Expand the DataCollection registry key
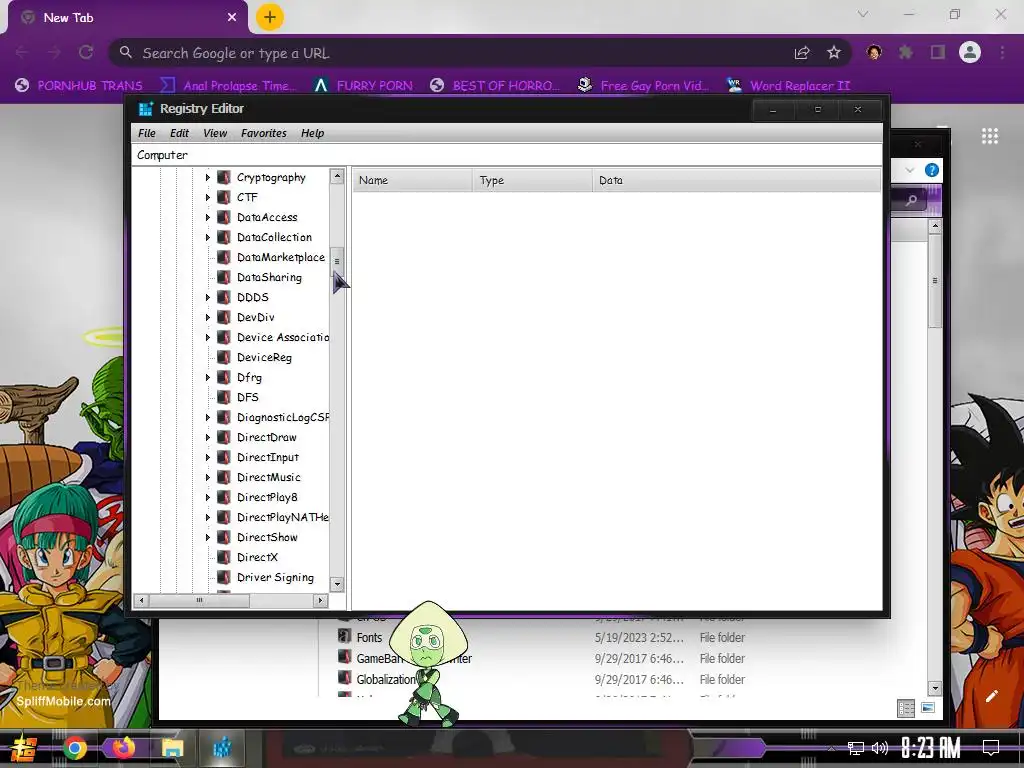The width and height of the screenshot is (1024, 768). pyautogui.click(x=208, y=237)
